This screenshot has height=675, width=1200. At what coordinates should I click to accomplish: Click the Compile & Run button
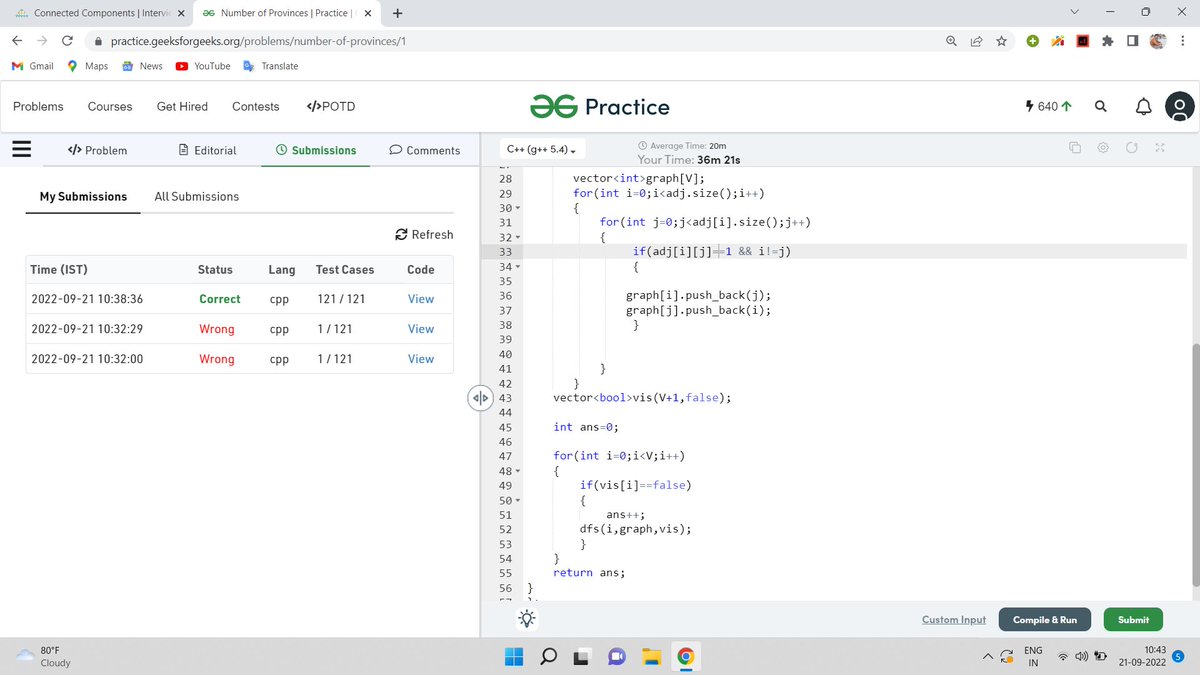pyautogui.click(x=1045, y=620)
